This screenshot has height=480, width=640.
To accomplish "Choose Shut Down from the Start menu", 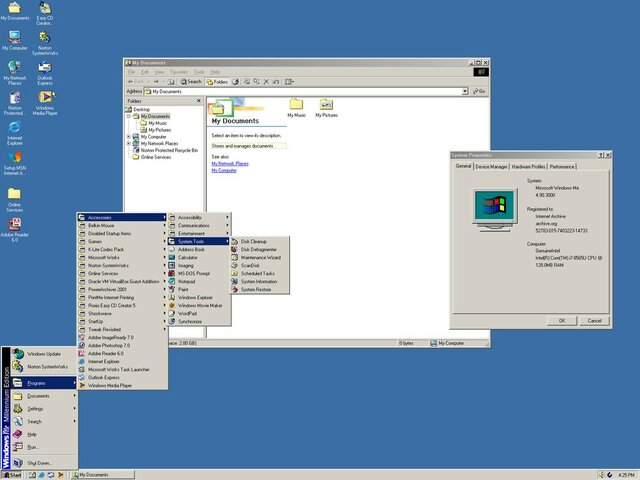I will (x=44, y=463).
